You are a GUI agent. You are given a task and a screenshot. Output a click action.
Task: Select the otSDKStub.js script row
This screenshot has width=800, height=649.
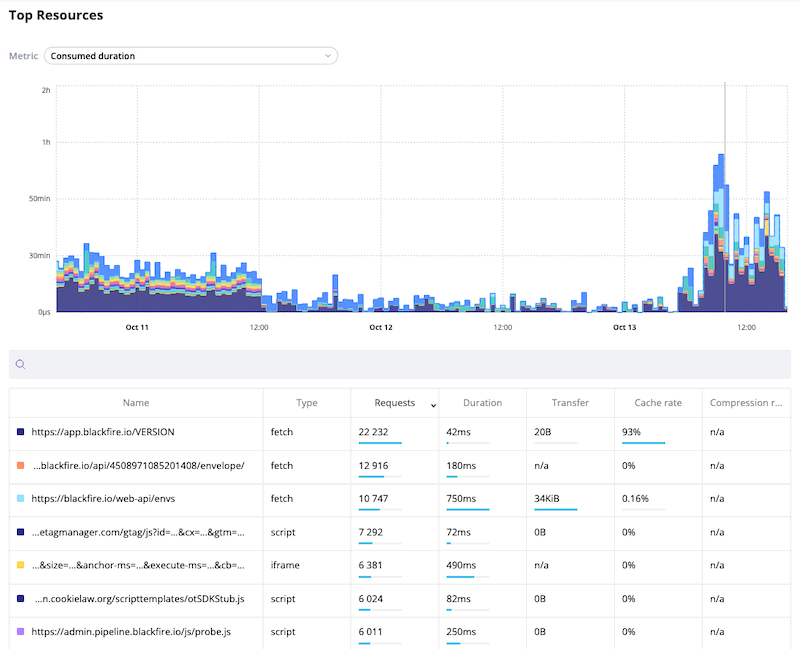tap(140, 599)
